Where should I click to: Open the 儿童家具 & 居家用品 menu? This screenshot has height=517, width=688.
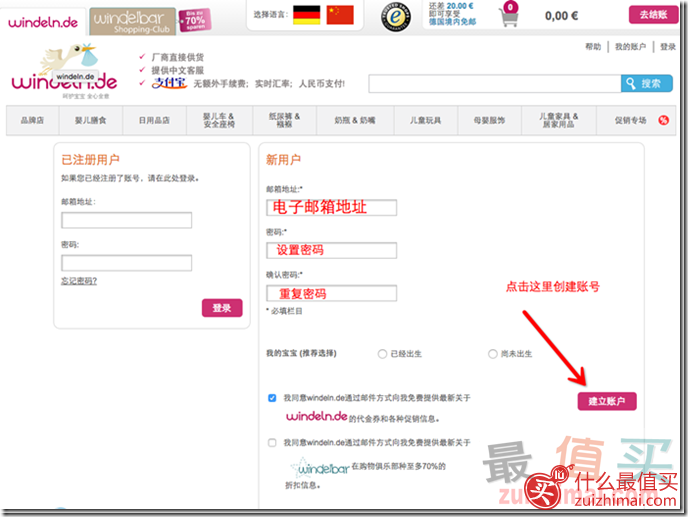559,120
